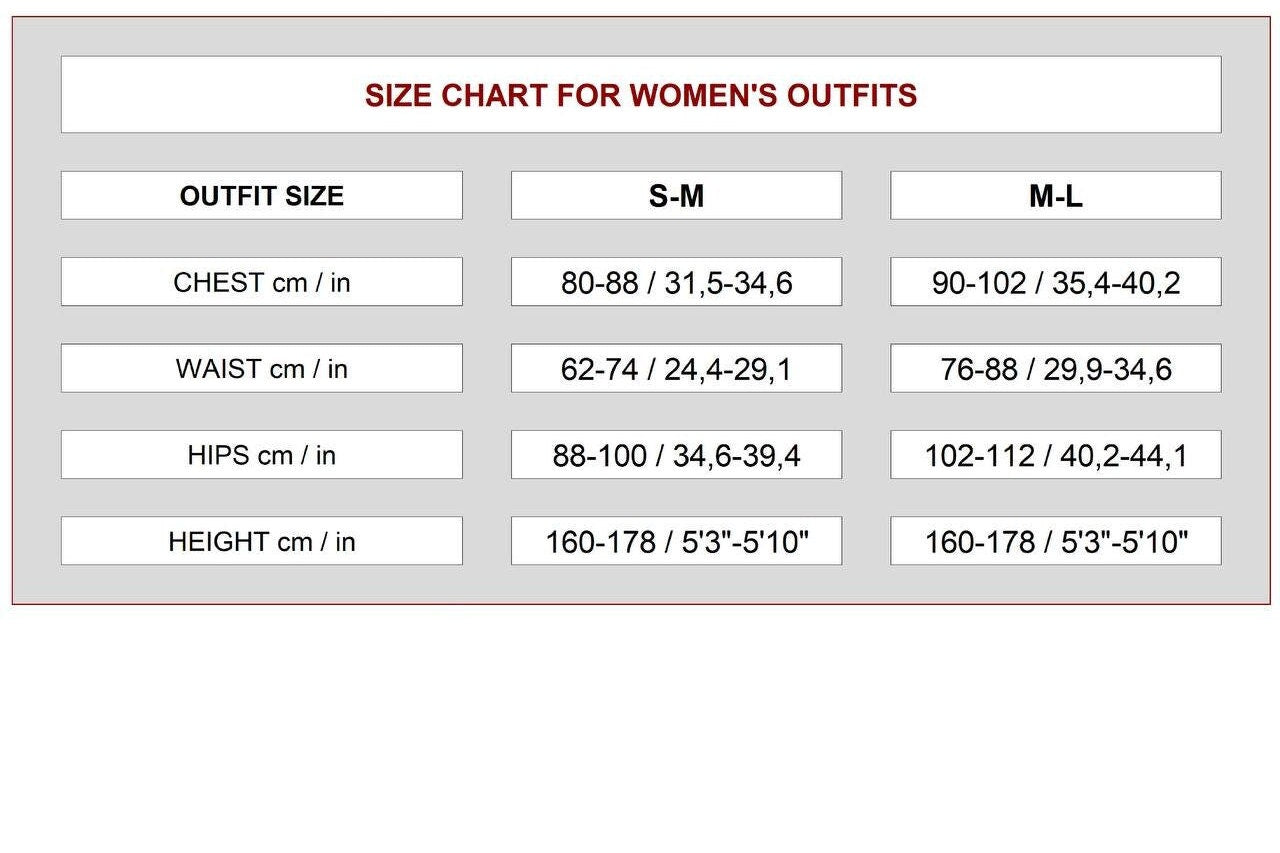1280x853 pixels.
Task: Click the text 34,6-39,4 in the hips row
Action: [x=736, y=457]
